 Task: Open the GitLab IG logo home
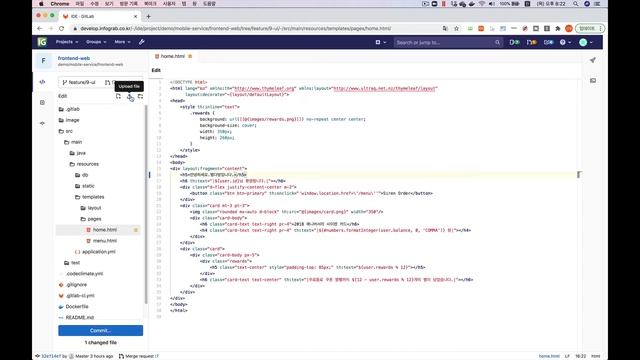click(x=42, y=42)
